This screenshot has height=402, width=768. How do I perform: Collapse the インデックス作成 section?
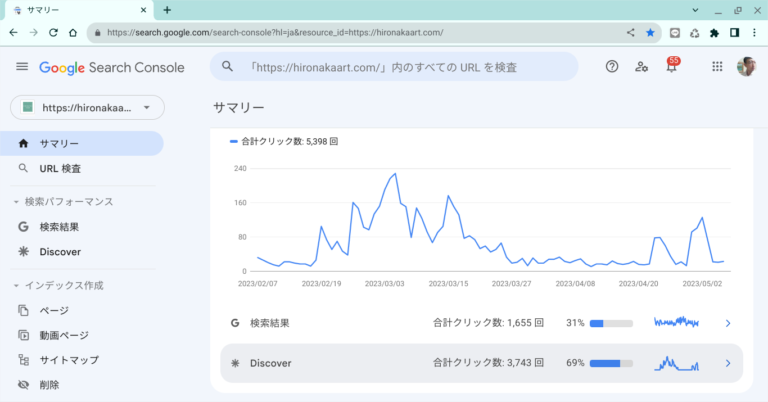[x=59, y=285]
